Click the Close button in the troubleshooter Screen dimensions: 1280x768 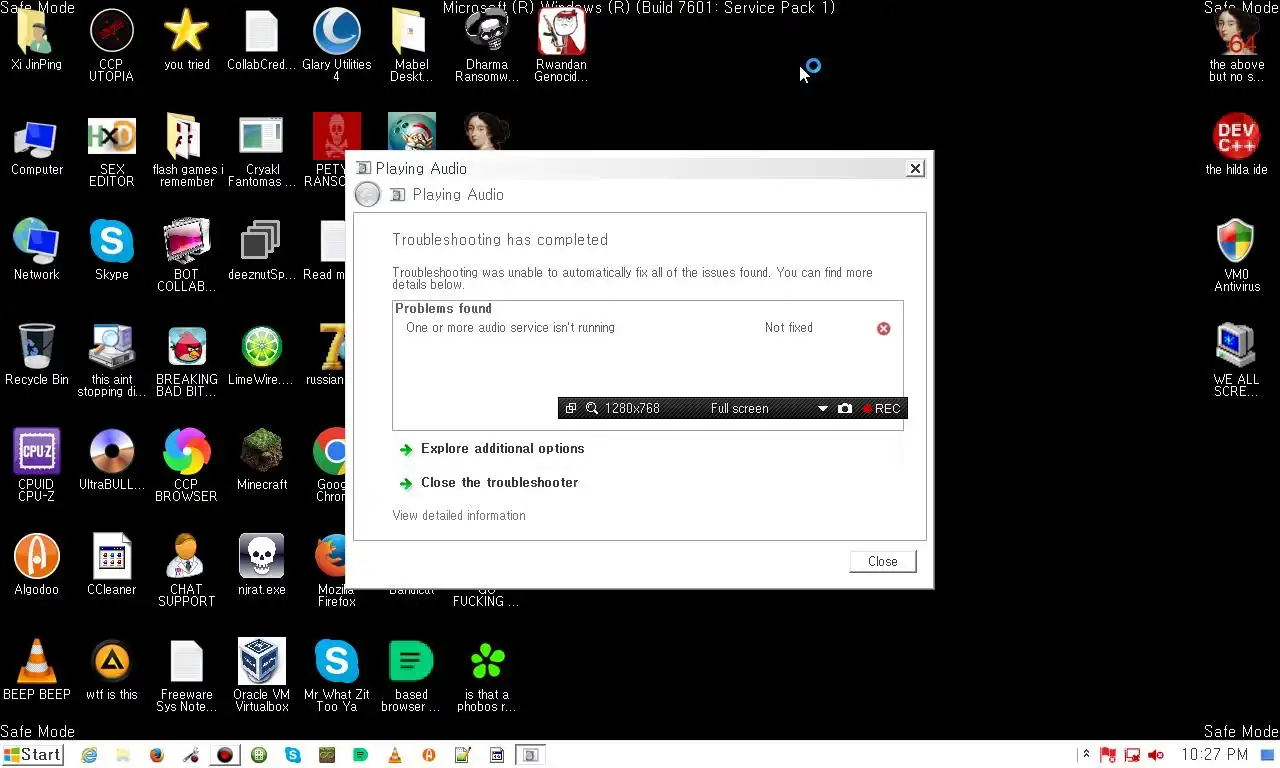pyautogui.click(x=882, y=561)
